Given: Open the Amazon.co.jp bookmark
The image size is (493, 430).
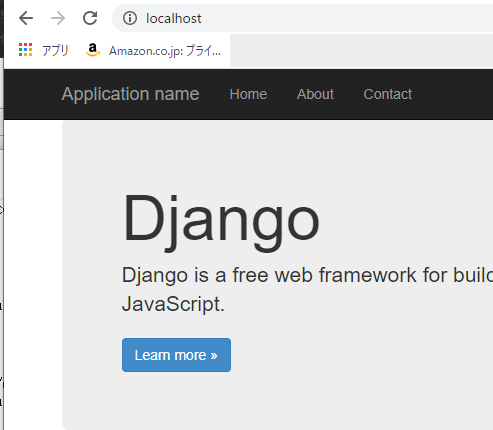Looking at the screenshot, I should click(153, 50).
